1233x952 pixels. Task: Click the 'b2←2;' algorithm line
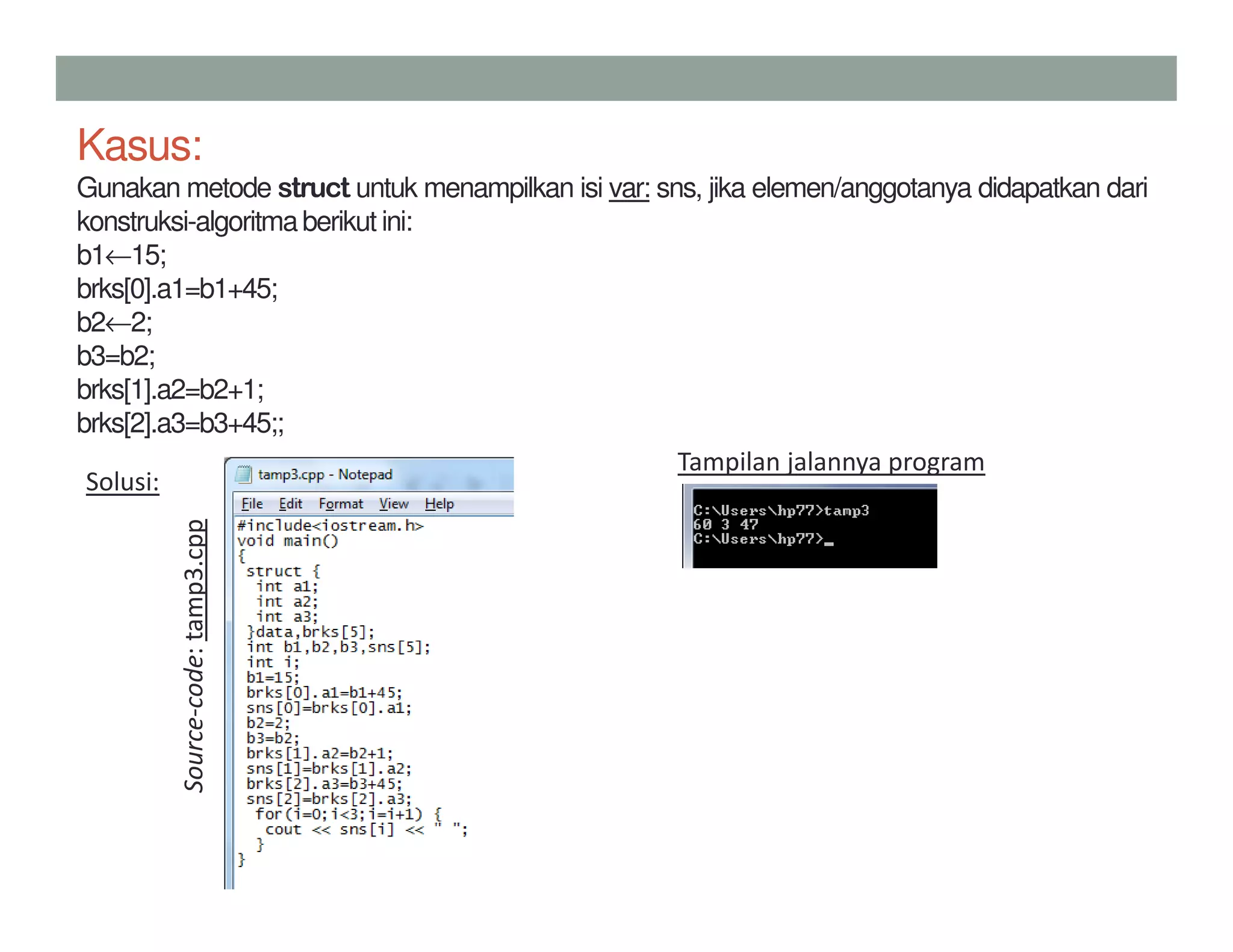(114, 323)
